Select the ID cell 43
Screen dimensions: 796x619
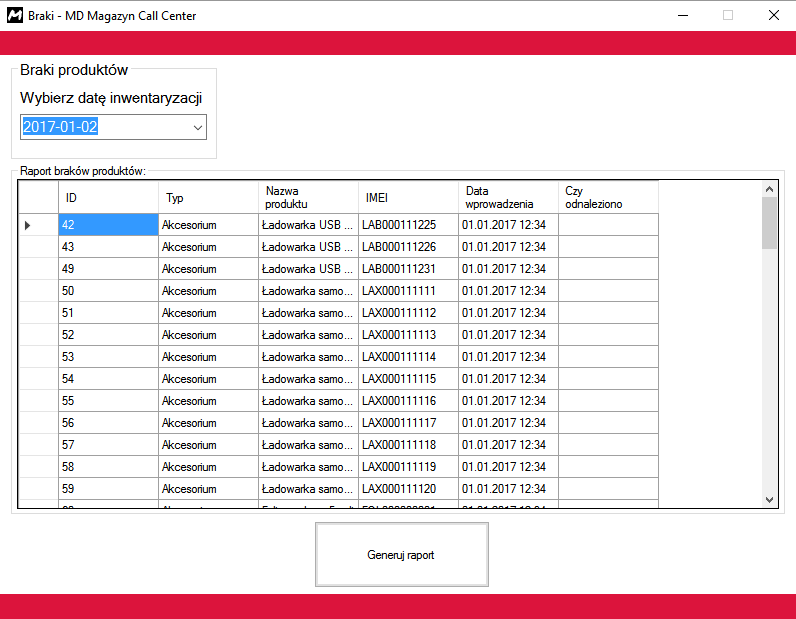[109, 247]
